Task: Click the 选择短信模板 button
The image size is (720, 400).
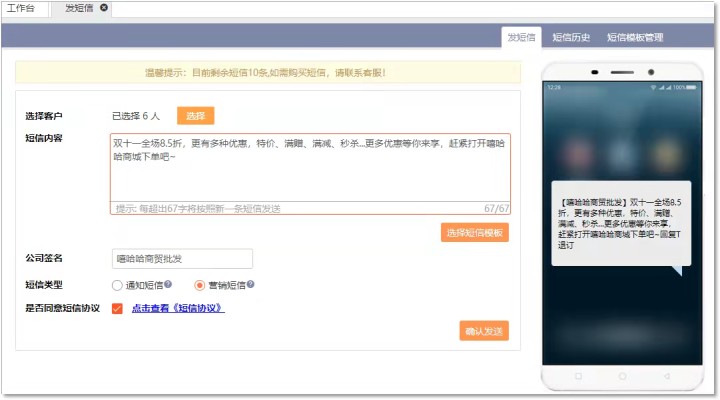Action: pos(475,233)
